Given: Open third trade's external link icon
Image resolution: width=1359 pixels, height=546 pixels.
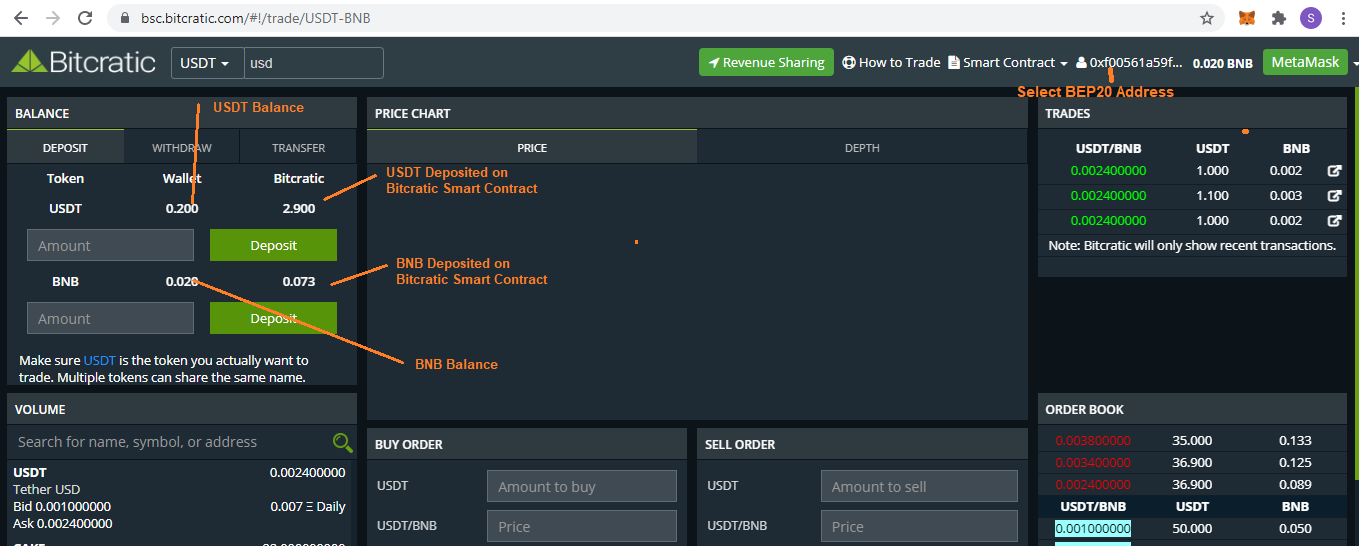Looking at the screenshot, I should click(x=1334, y=221).
